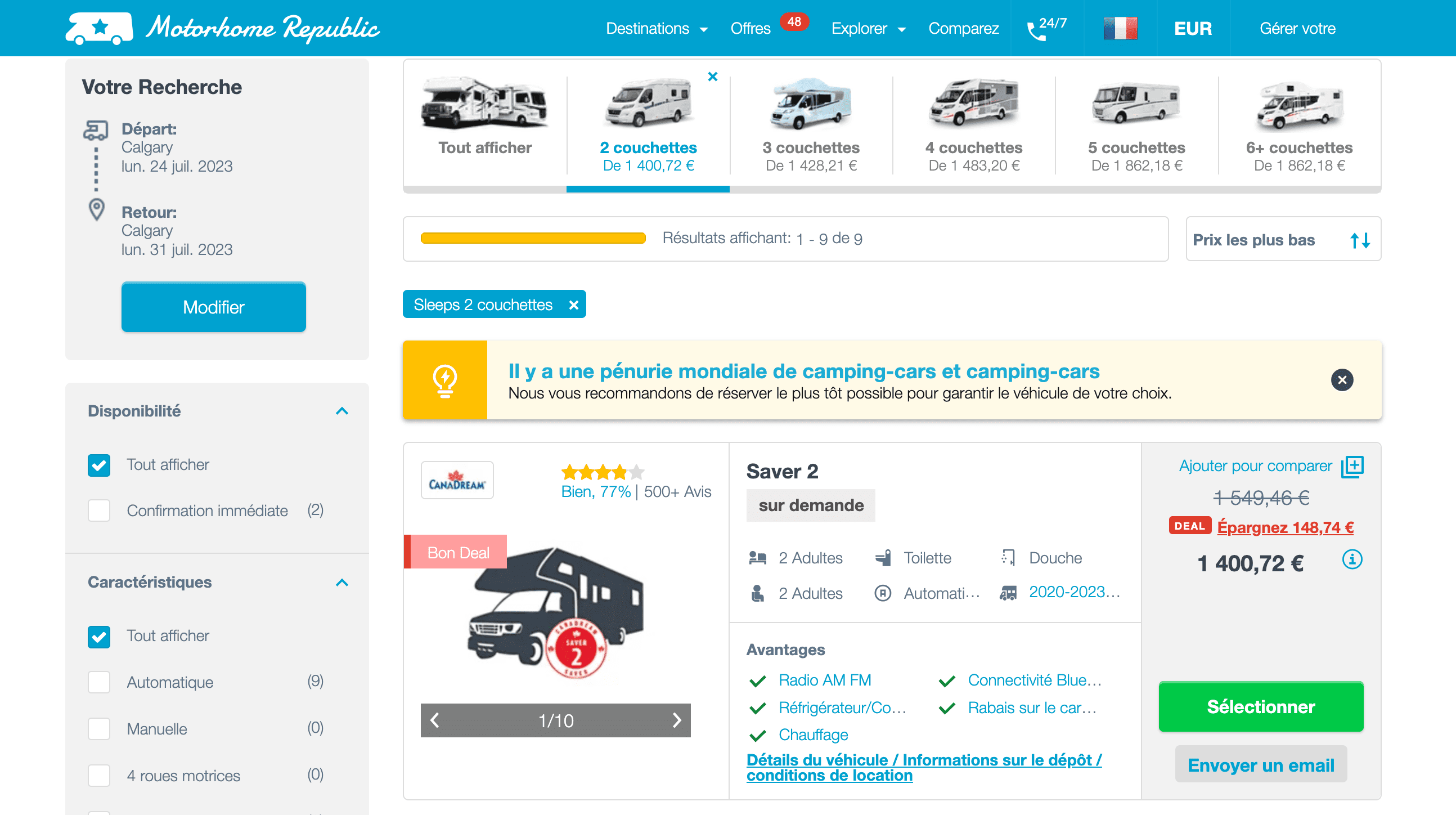Open the EUR currency selector
The height and width of the screenshot is (815, 1456).
(x=1193, y=28)
